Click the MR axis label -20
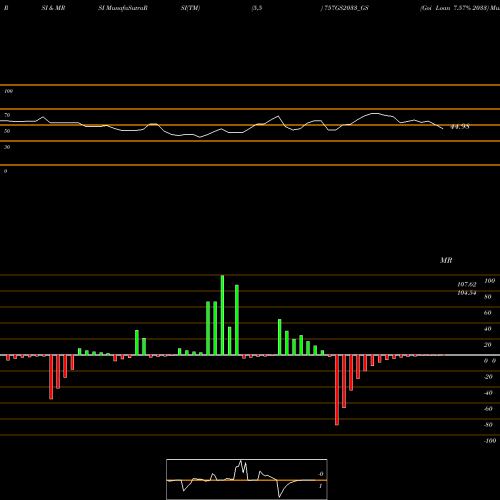The height and width of the screenshot is (500, 500). [x=488, y=377]
